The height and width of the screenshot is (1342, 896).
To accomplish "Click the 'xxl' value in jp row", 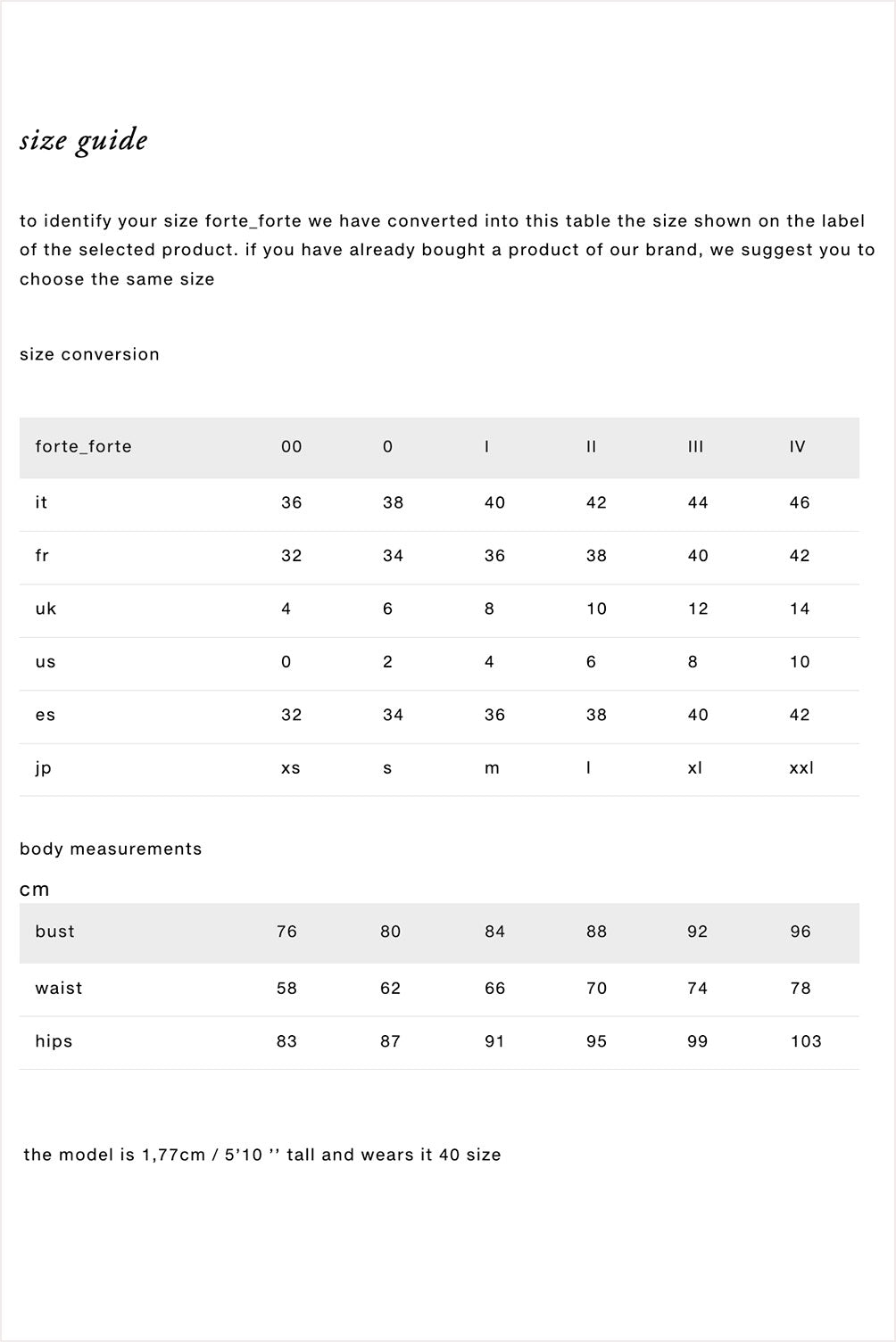I will point(801,768).
